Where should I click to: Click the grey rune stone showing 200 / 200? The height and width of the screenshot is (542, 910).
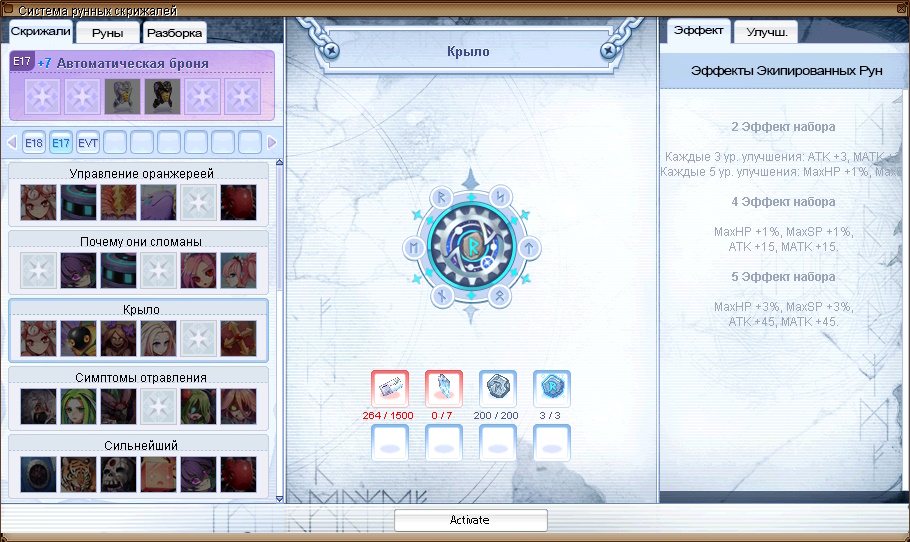point(497,388)
